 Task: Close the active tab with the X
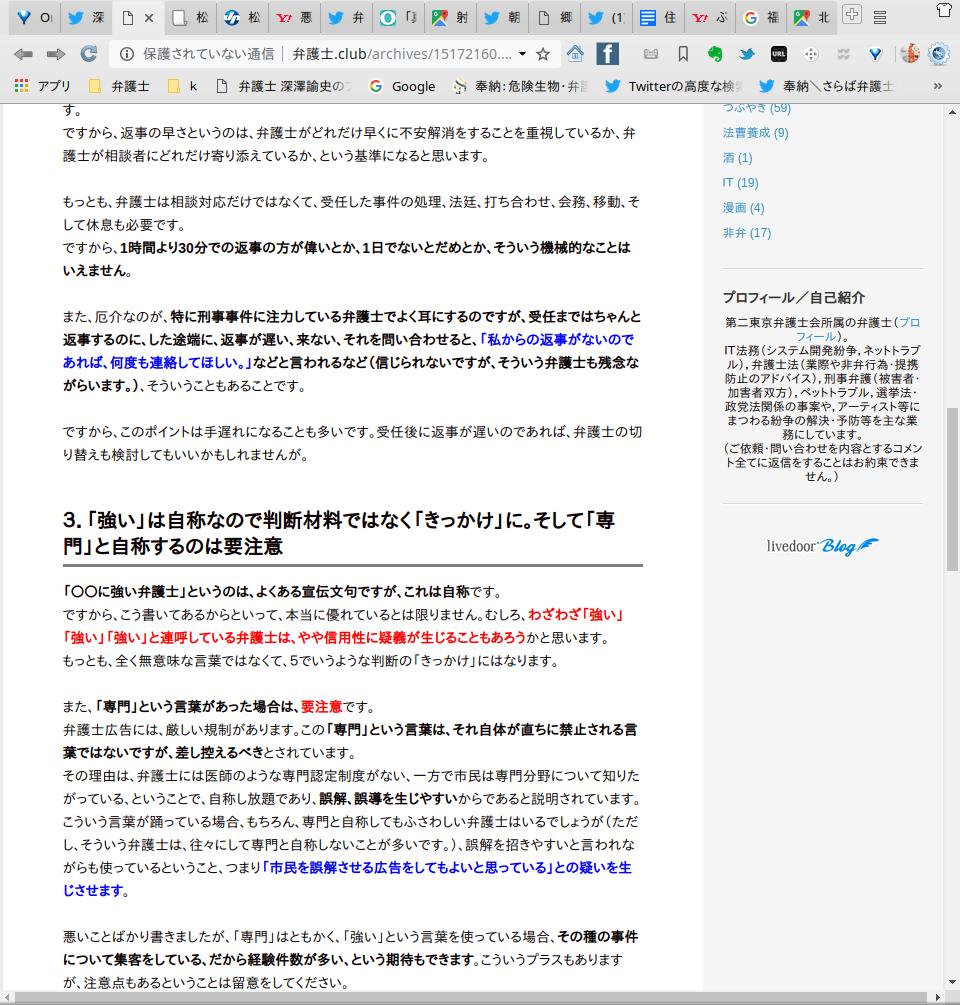tap(149, 18)
